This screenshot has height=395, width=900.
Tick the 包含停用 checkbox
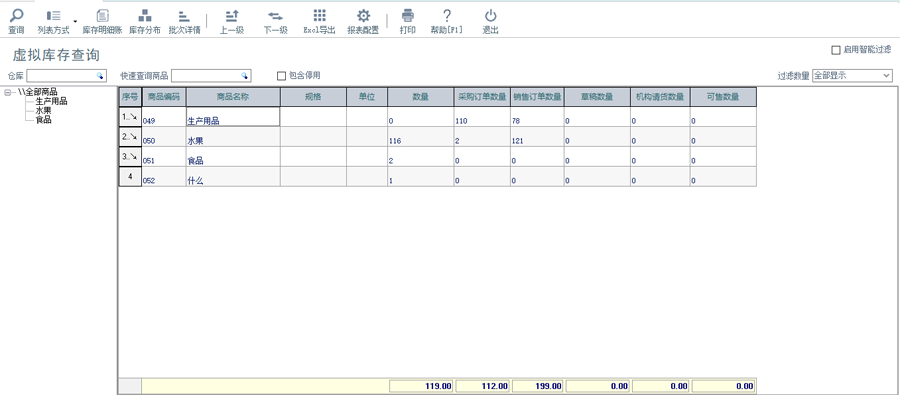(x=281, y=75)
